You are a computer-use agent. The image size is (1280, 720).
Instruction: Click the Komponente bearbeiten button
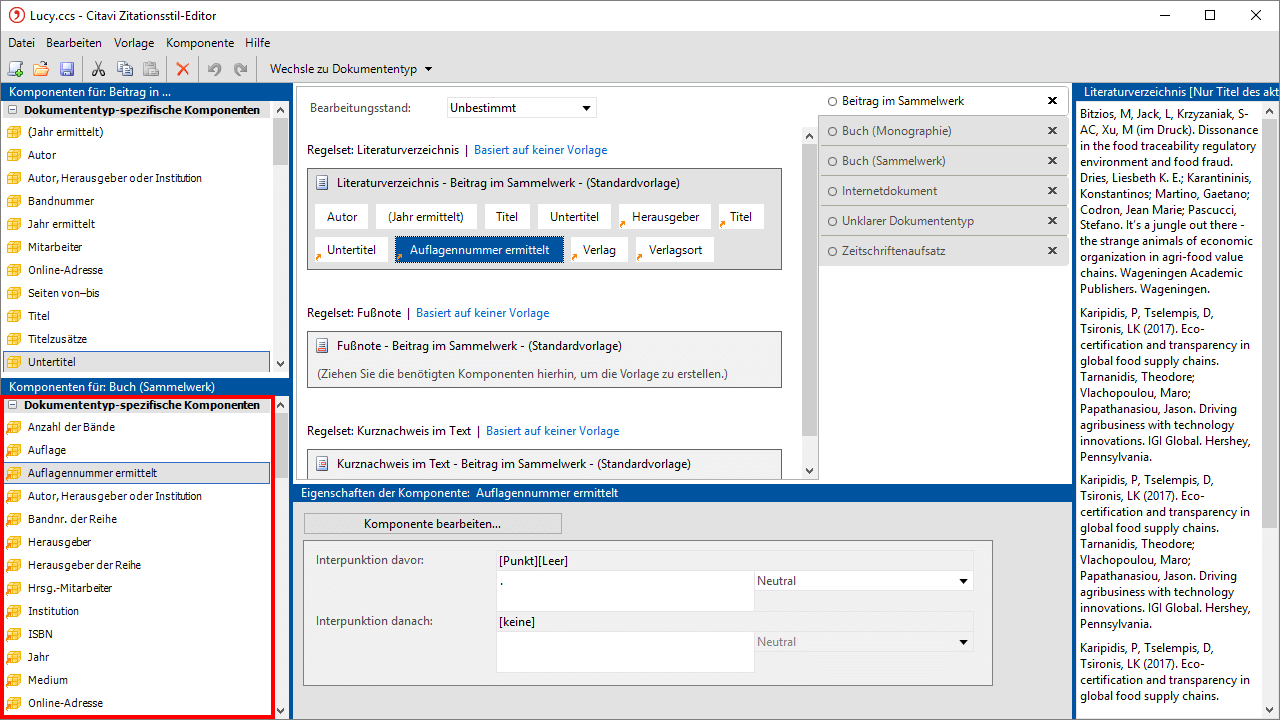point(432,524)
